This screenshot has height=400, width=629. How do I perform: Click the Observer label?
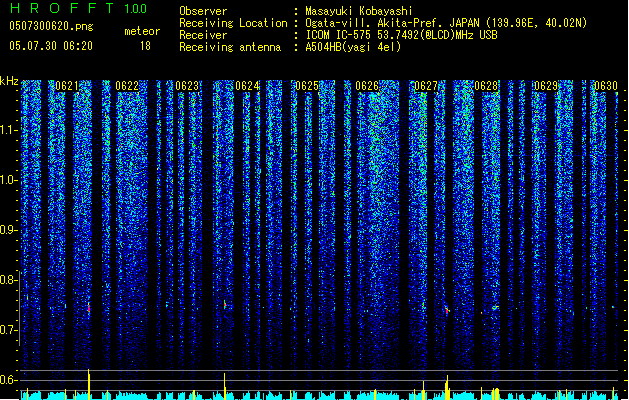(203, 11)
